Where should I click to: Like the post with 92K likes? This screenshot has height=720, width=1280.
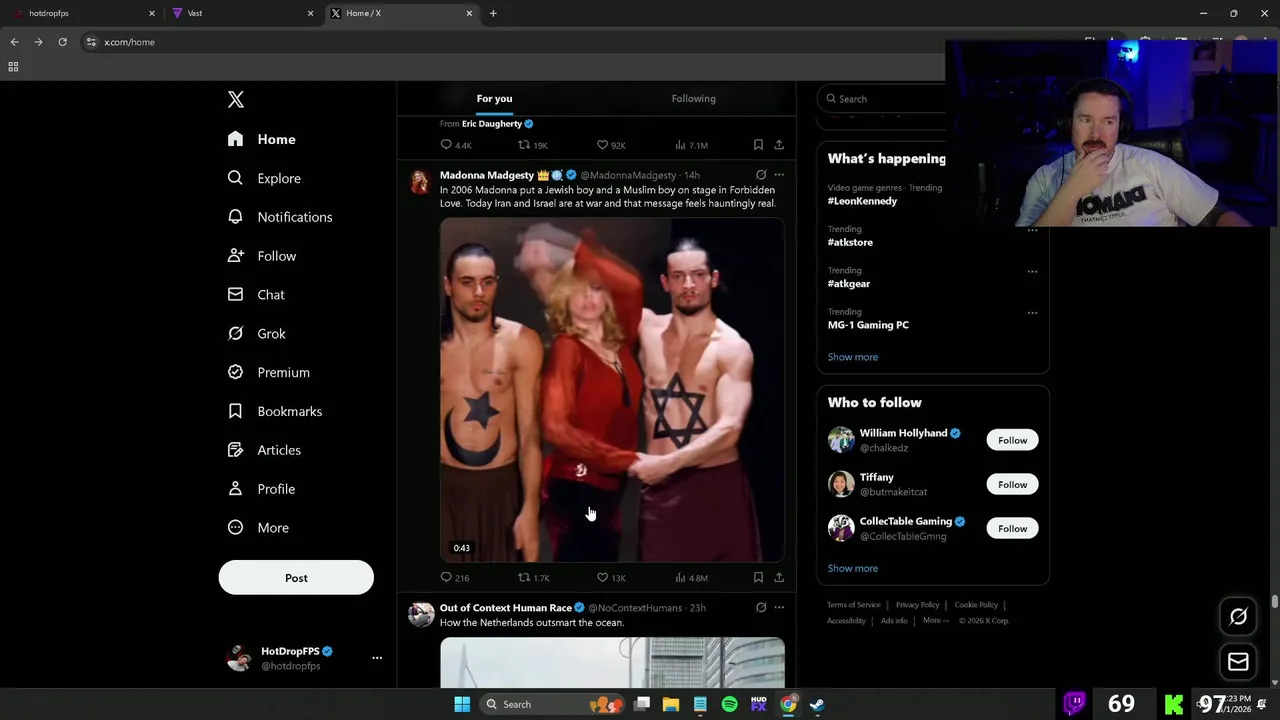click(610, 145)
